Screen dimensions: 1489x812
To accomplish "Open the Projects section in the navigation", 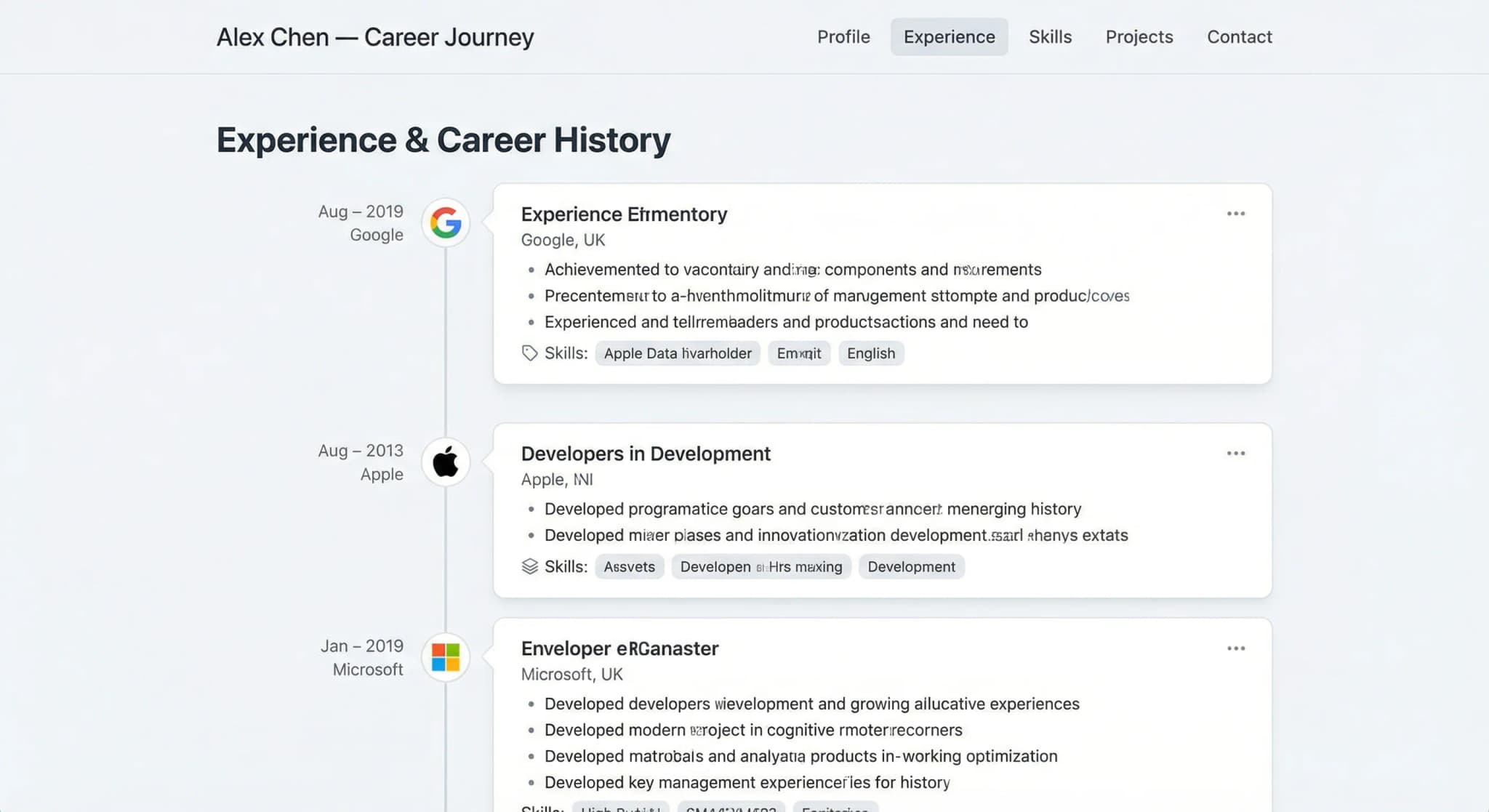I will coord(1139,36).
